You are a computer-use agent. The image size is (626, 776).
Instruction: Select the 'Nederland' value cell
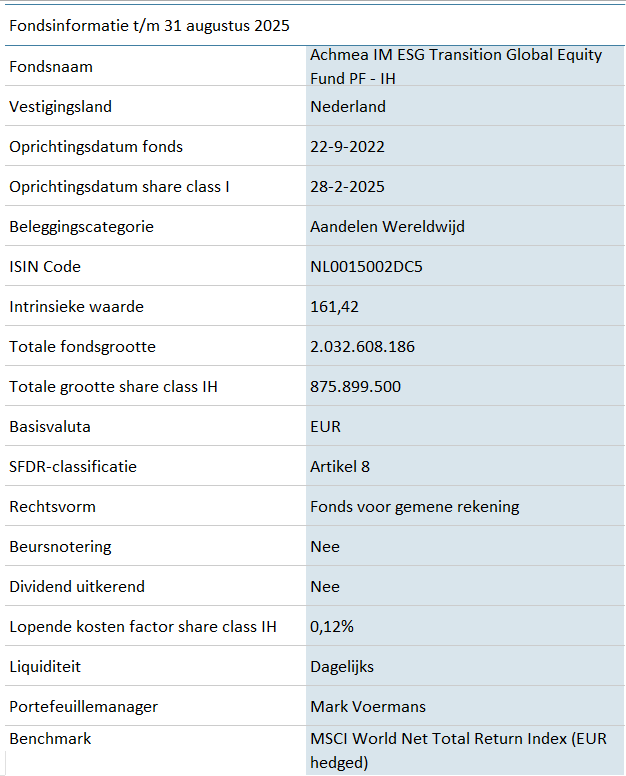click(348, 107)
